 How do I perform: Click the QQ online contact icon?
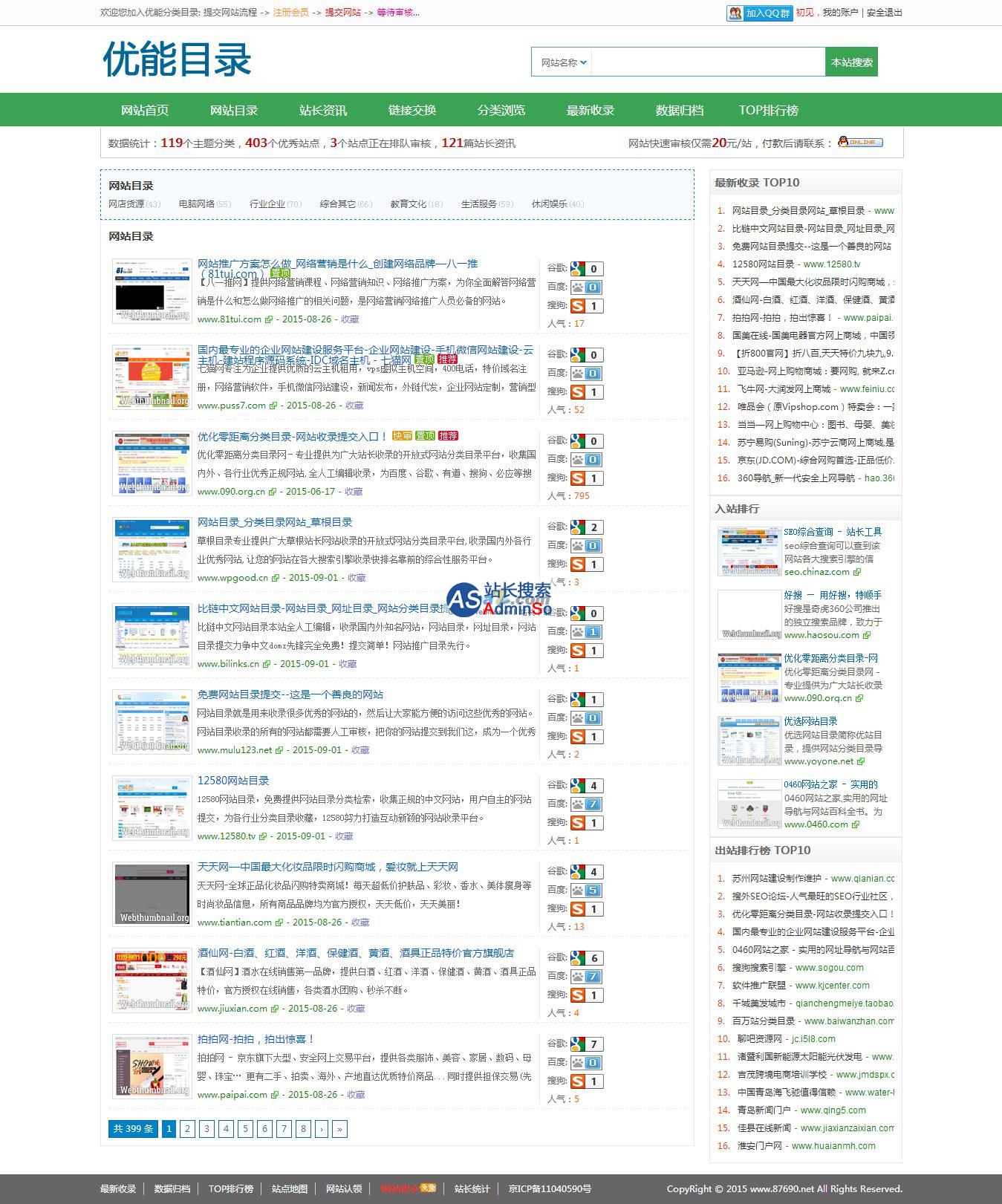(x=860, y=143)
